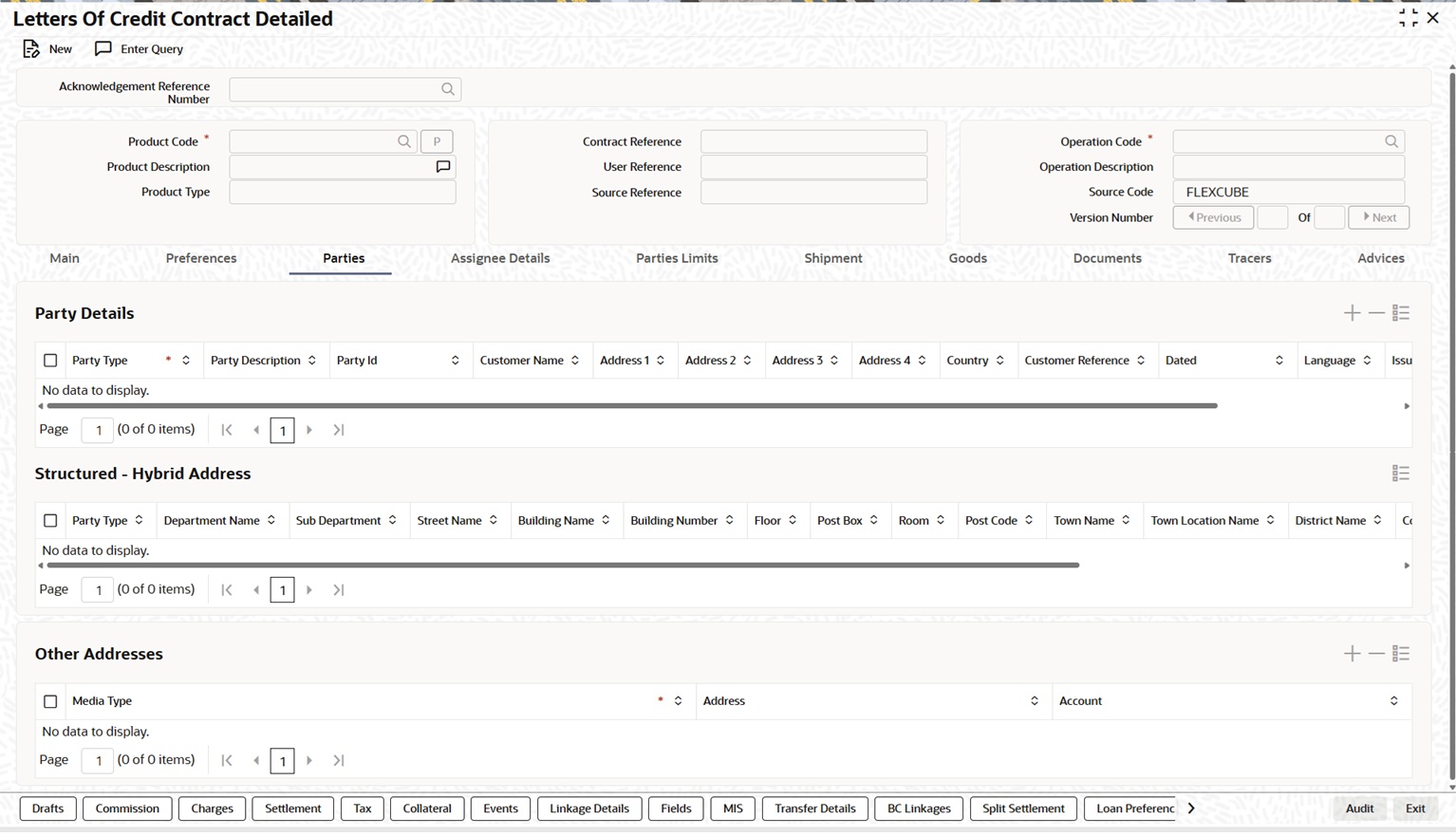Open the Settlement screen
Viewport: 1456px width, 836px height.
click(x=292, y=808)
